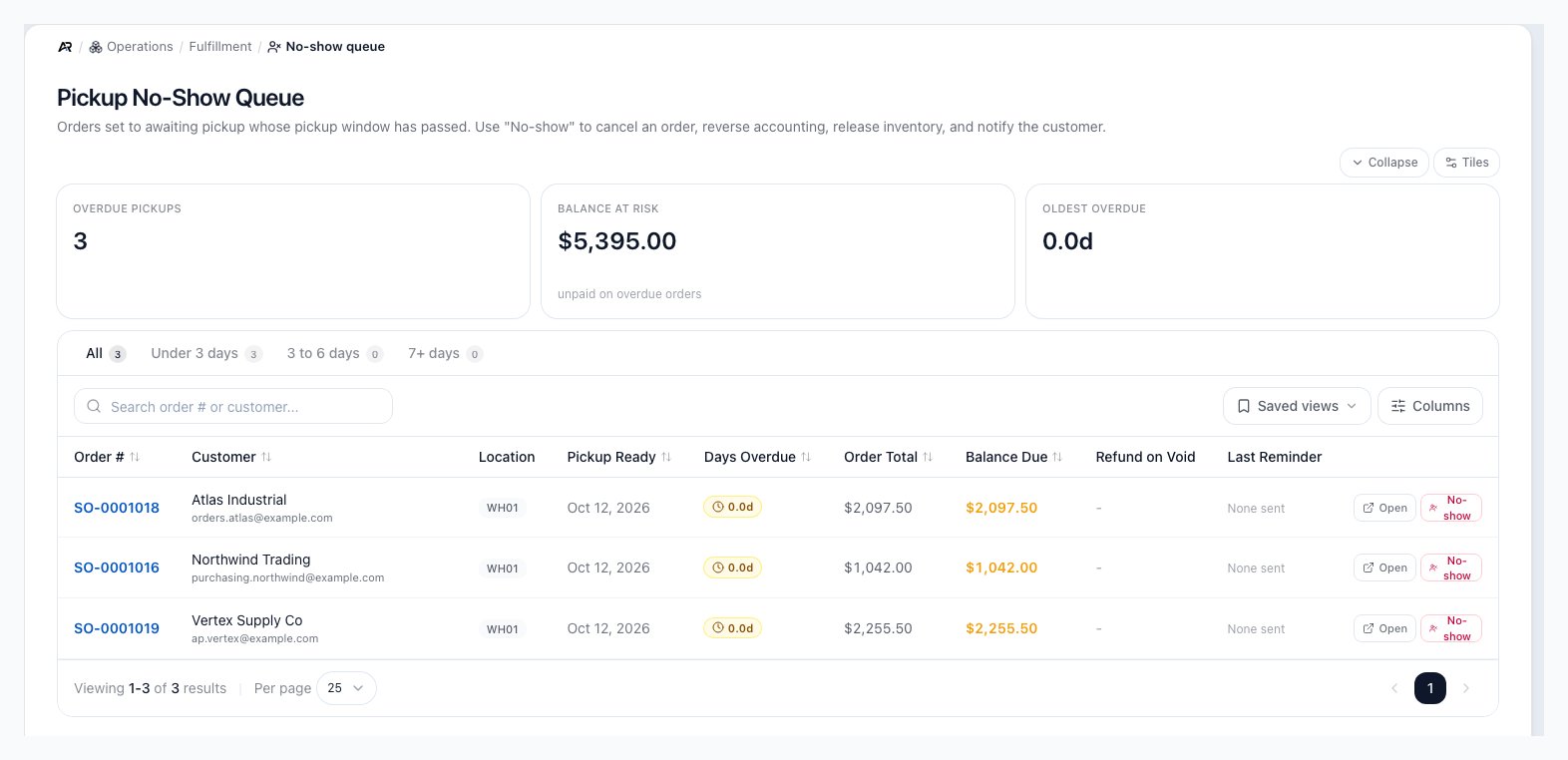
Task: Click the Overdue Pickups tile
Action: pos(293,251)
